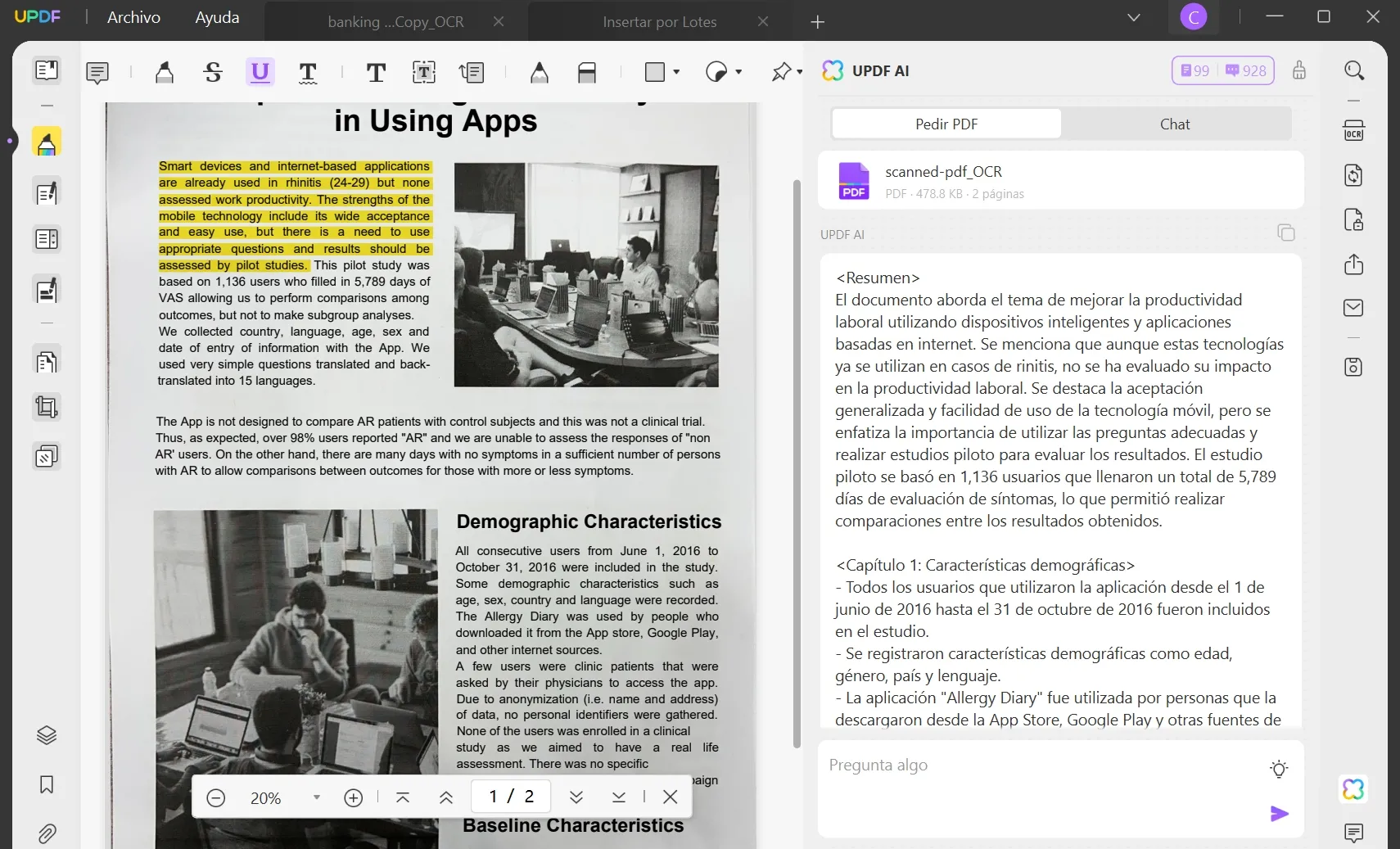
Task: Run OCR from right sidebar
Action: pyautogui.click(x=1354, y=130)
